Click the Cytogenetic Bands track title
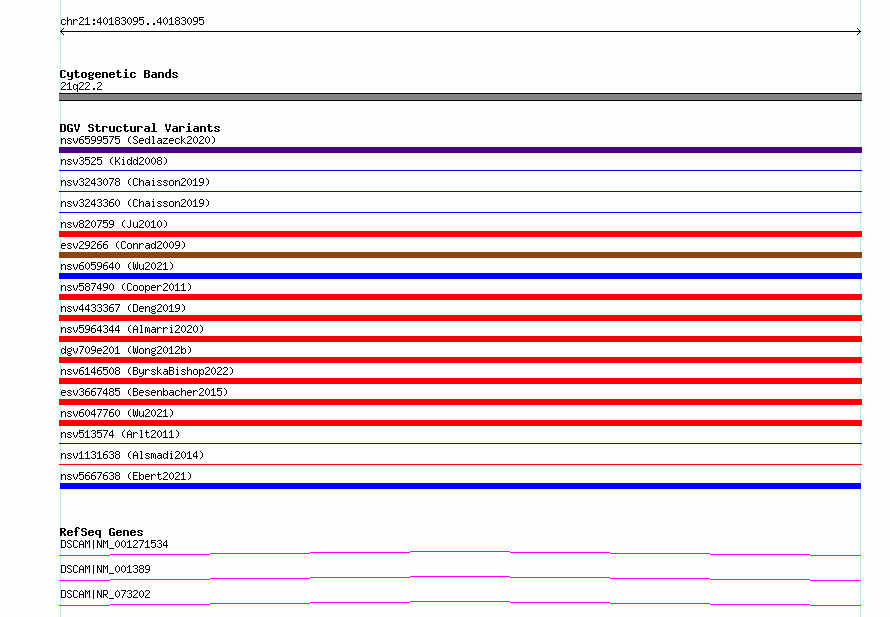This screenshot has width=890, height=617. pos(119,74)
